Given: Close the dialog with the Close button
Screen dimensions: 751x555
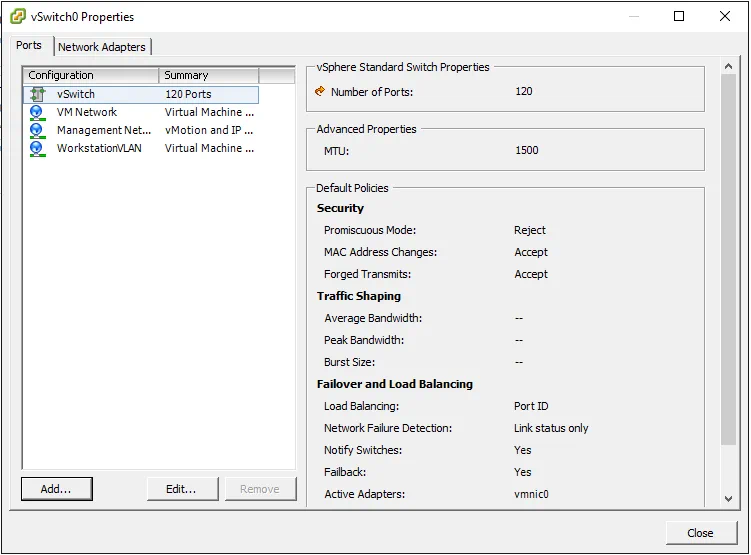Looking at the screenshot, I should pyautogui.click(x=700, y=533).
